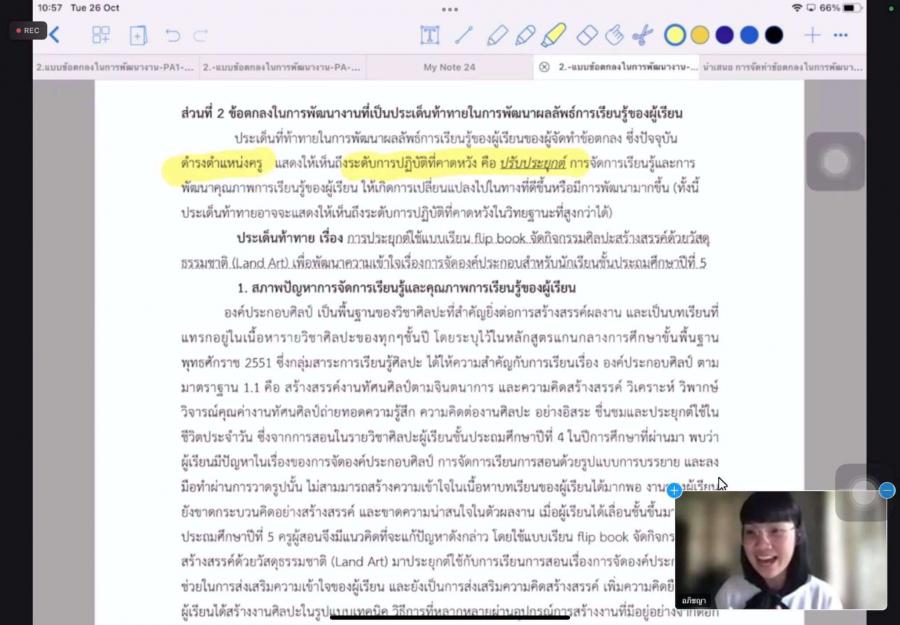
Task: Close the currently active note tab
Action: pos(544,67)
